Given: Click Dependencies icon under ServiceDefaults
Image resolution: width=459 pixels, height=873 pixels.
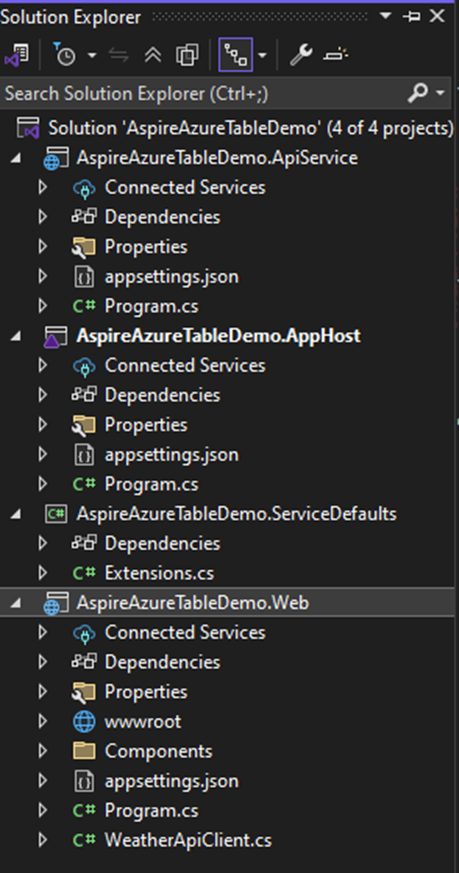Looking at the screenshot, I should [84, 543].
